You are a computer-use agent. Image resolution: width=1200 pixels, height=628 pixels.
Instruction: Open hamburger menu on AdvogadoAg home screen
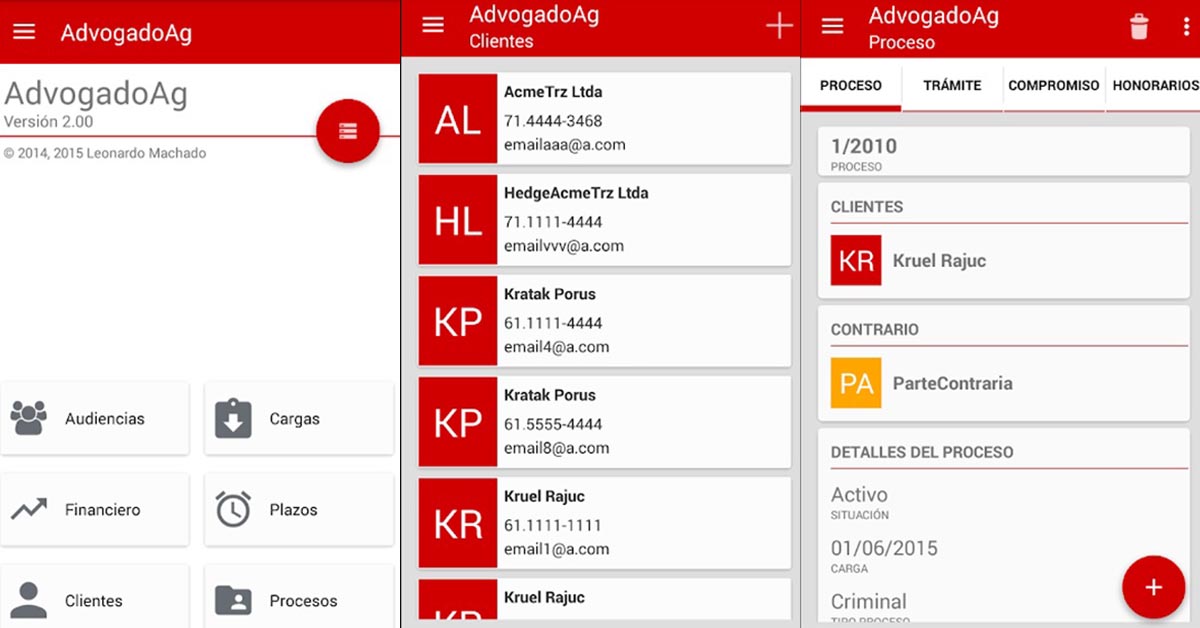[24, 31]
